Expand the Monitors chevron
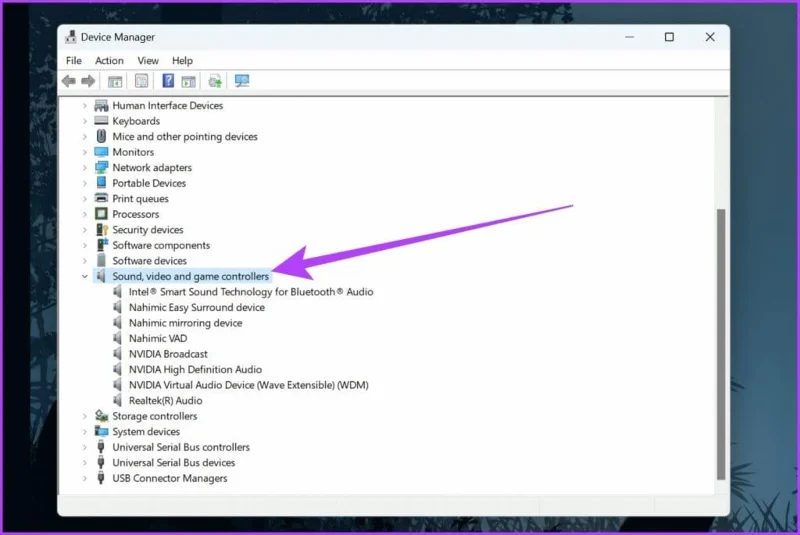The image size is (800, 535). 85,152
